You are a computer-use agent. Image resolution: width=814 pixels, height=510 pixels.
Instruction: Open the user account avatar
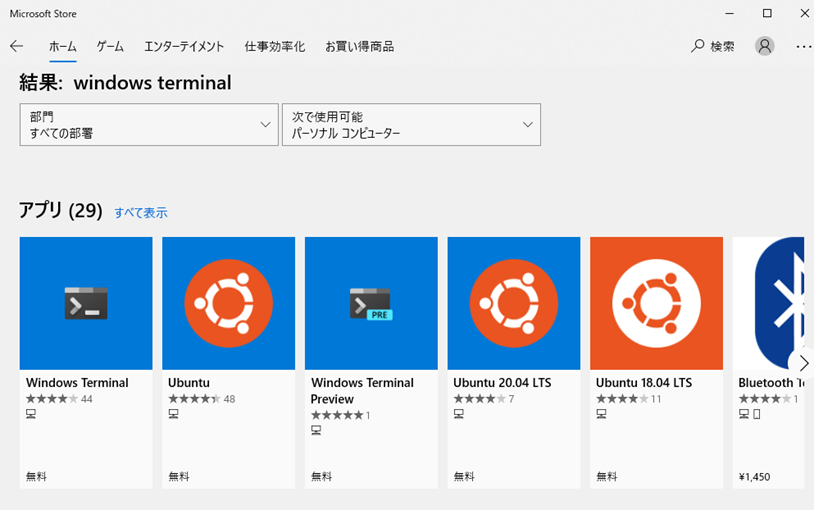(x=764, y=46)
